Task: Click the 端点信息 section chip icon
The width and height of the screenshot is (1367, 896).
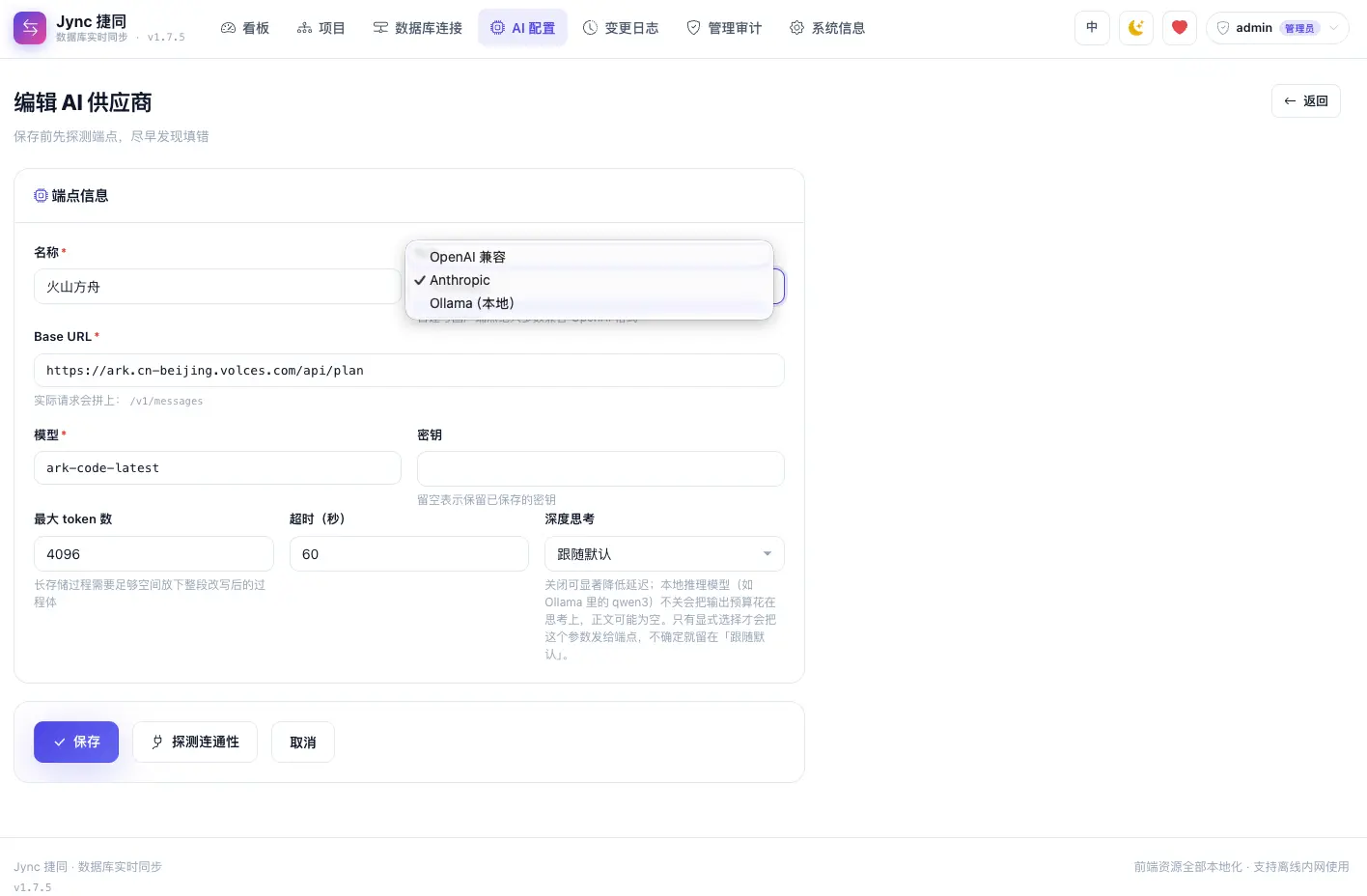Action: 41,195
